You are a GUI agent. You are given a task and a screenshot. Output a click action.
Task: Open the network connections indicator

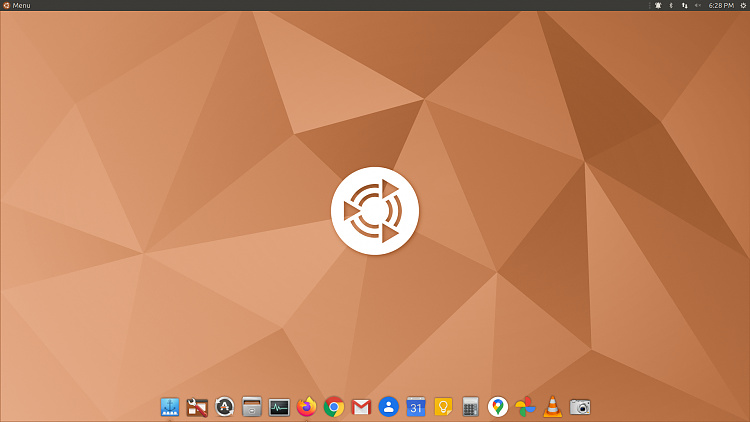[x=684, y=5]
